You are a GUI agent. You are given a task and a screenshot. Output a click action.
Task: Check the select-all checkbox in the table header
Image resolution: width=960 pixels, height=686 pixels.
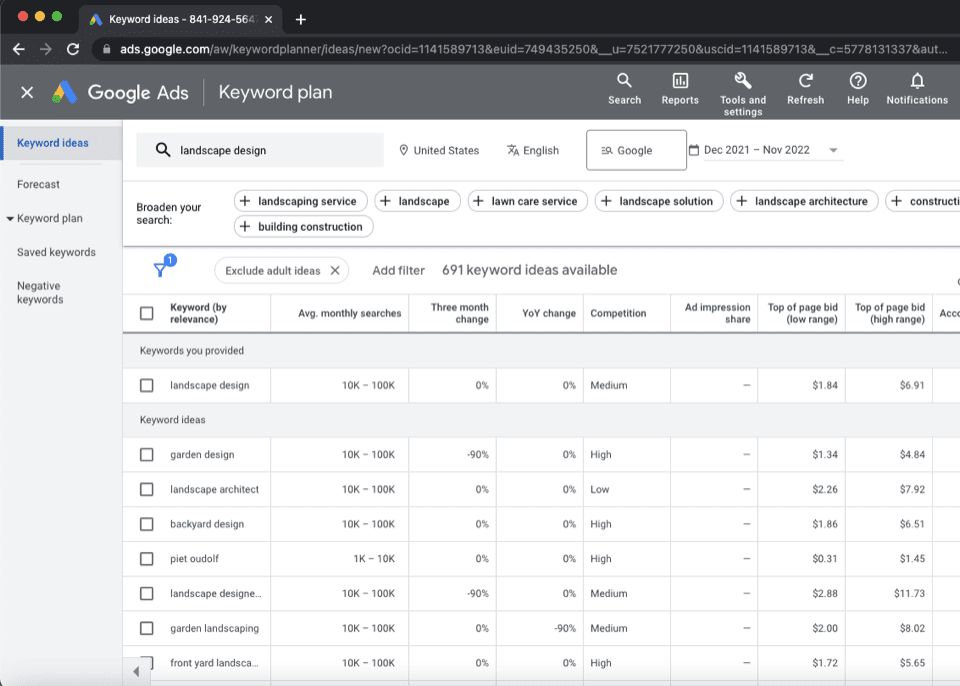coord(146,313)
